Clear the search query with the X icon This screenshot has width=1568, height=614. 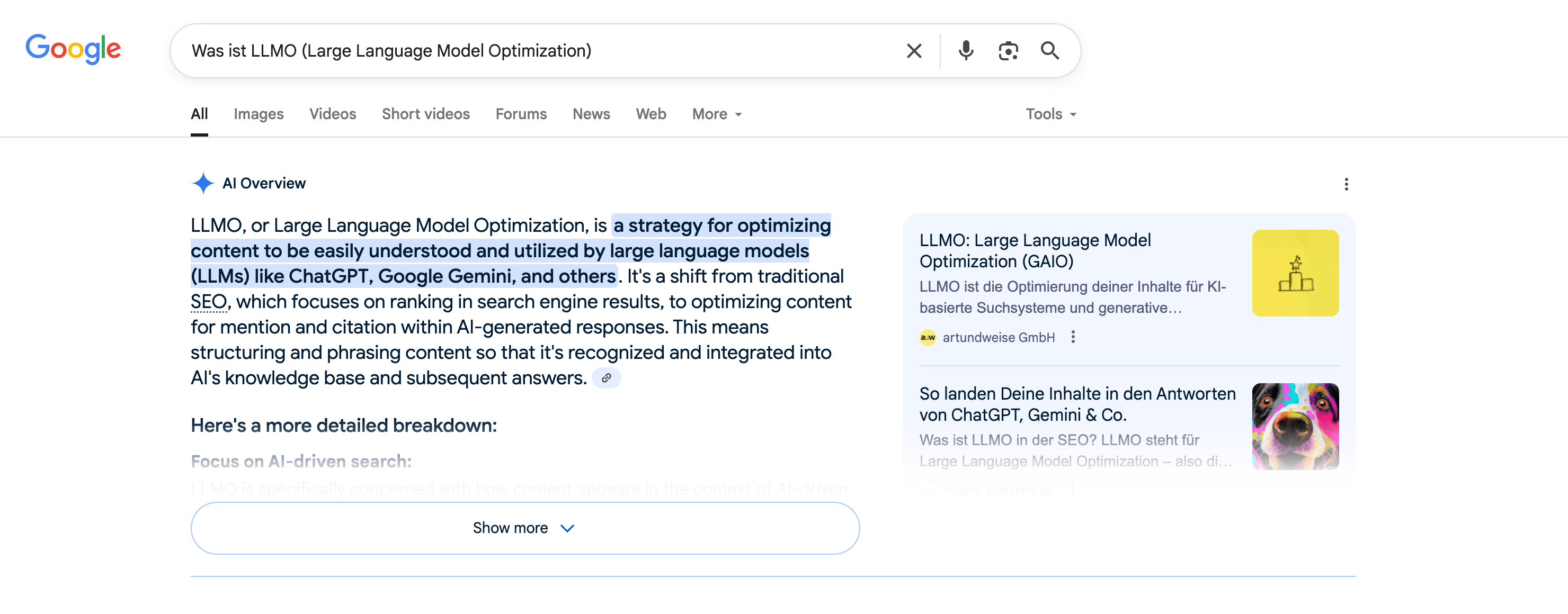(x=914, y=51)
